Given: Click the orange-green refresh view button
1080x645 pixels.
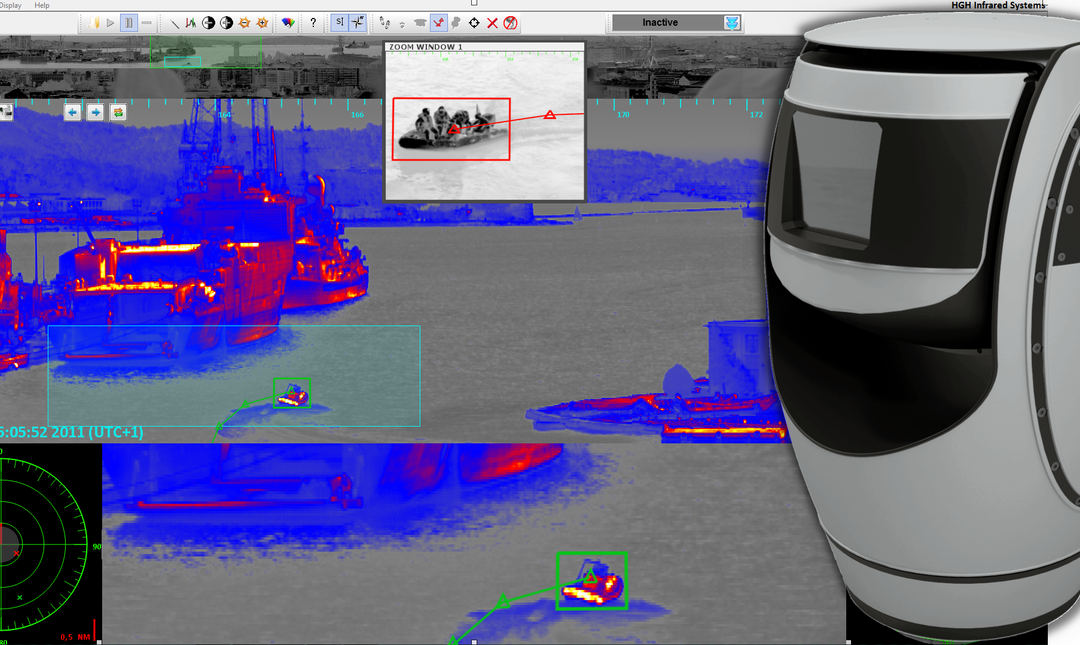Looking at the screenshot, I should pyautogui.click(x=118, y=112).
